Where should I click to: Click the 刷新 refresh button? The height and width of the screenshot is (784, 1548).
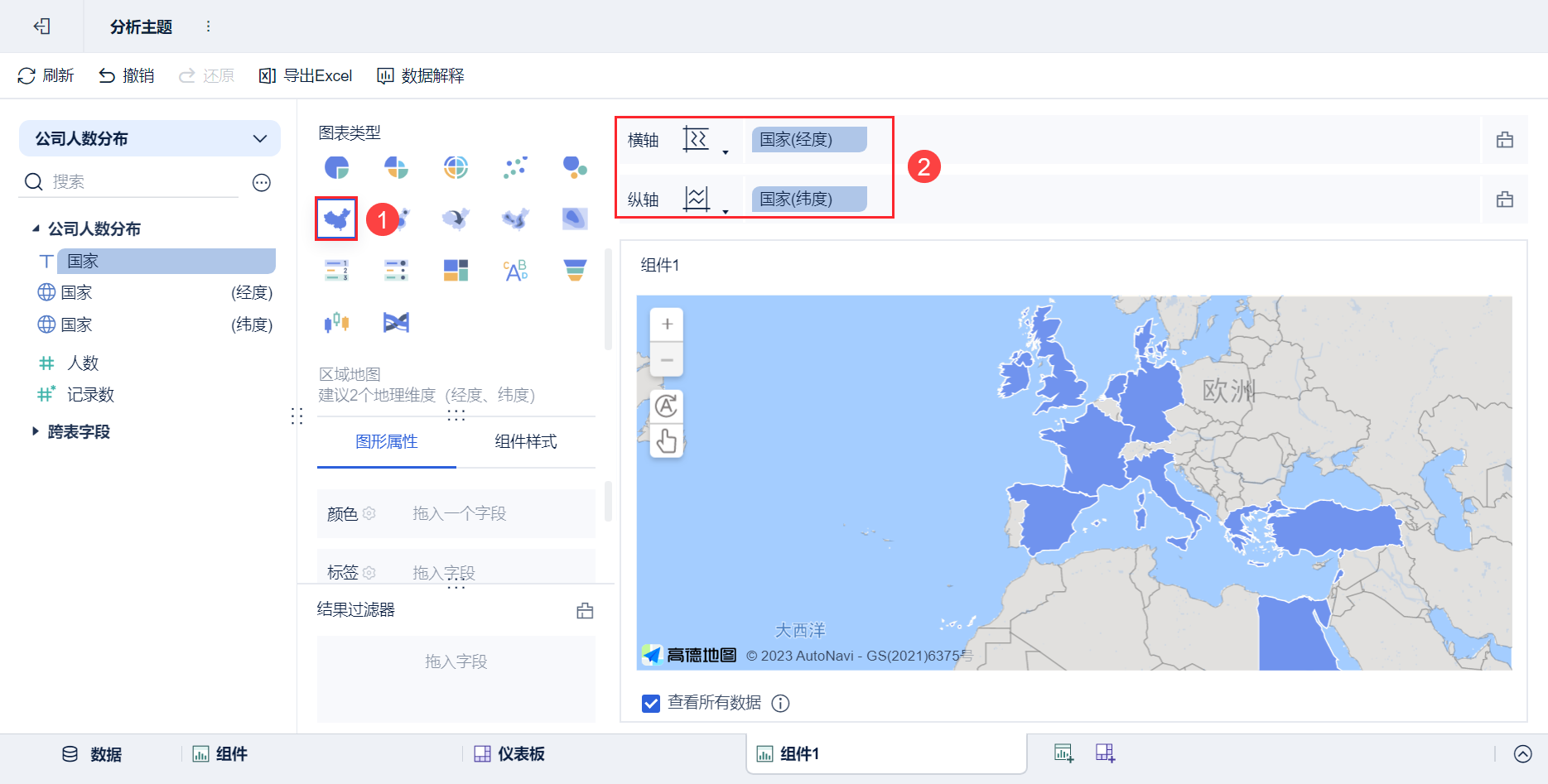[x=46, y=75]
